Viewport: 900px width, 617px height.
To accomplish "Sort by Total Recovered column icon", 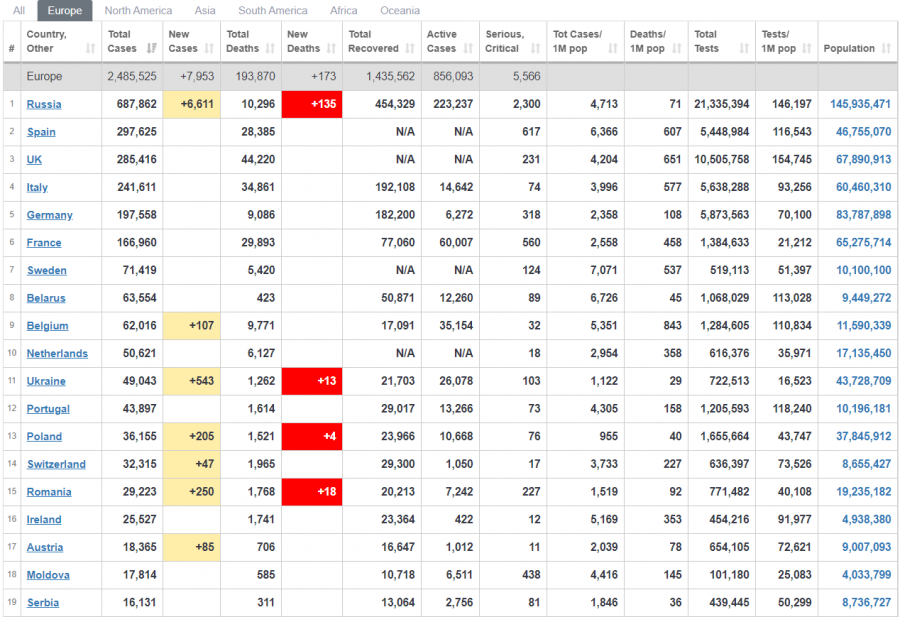I will [410, 48].
